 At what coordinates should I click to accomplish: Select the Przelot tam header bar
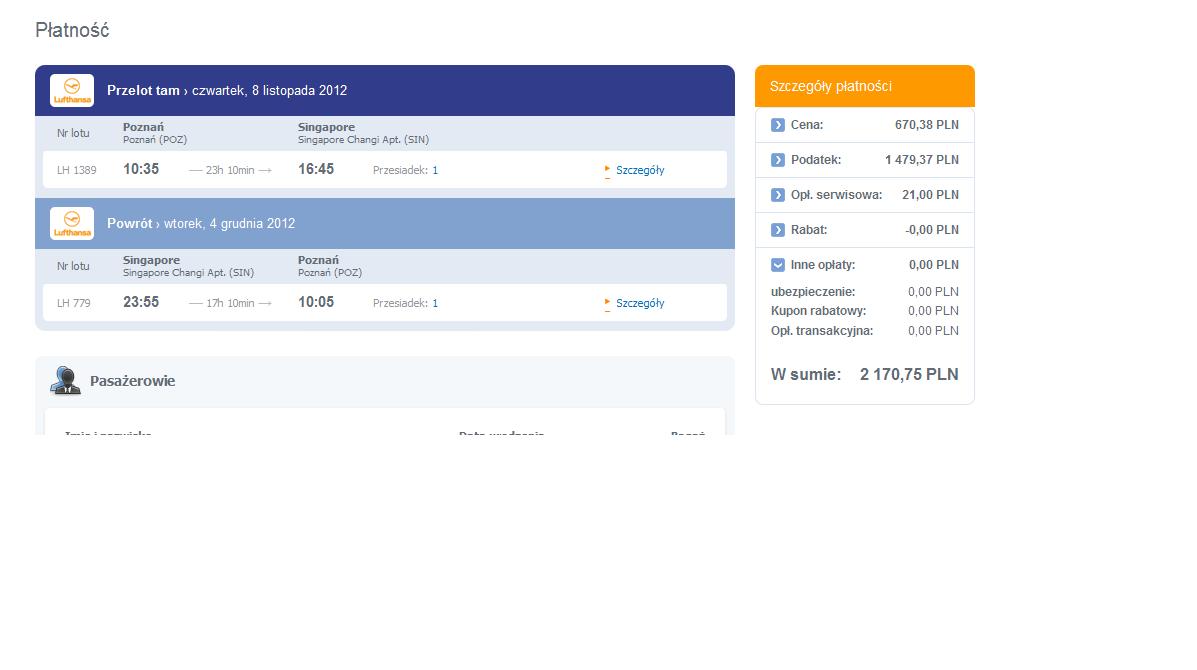[385, 91]
